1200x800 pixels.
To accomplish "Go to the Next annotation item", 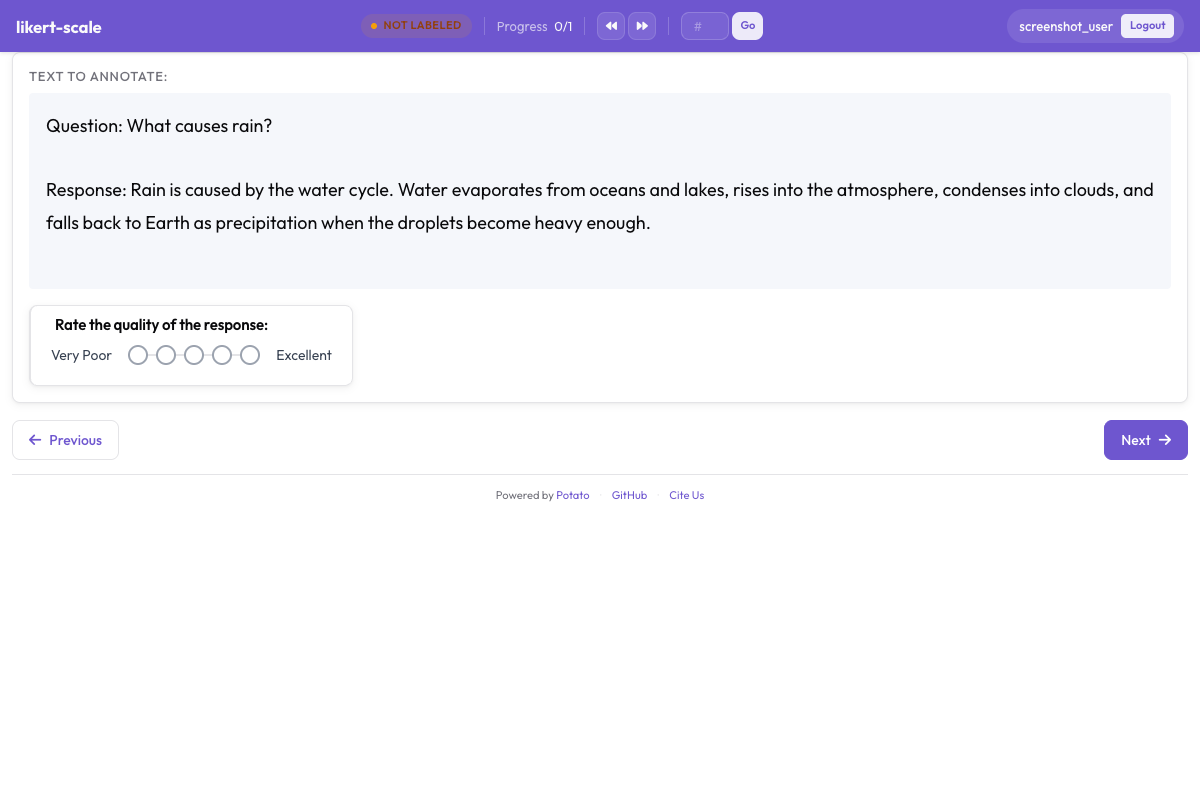I will click(x=1145, y=440).
